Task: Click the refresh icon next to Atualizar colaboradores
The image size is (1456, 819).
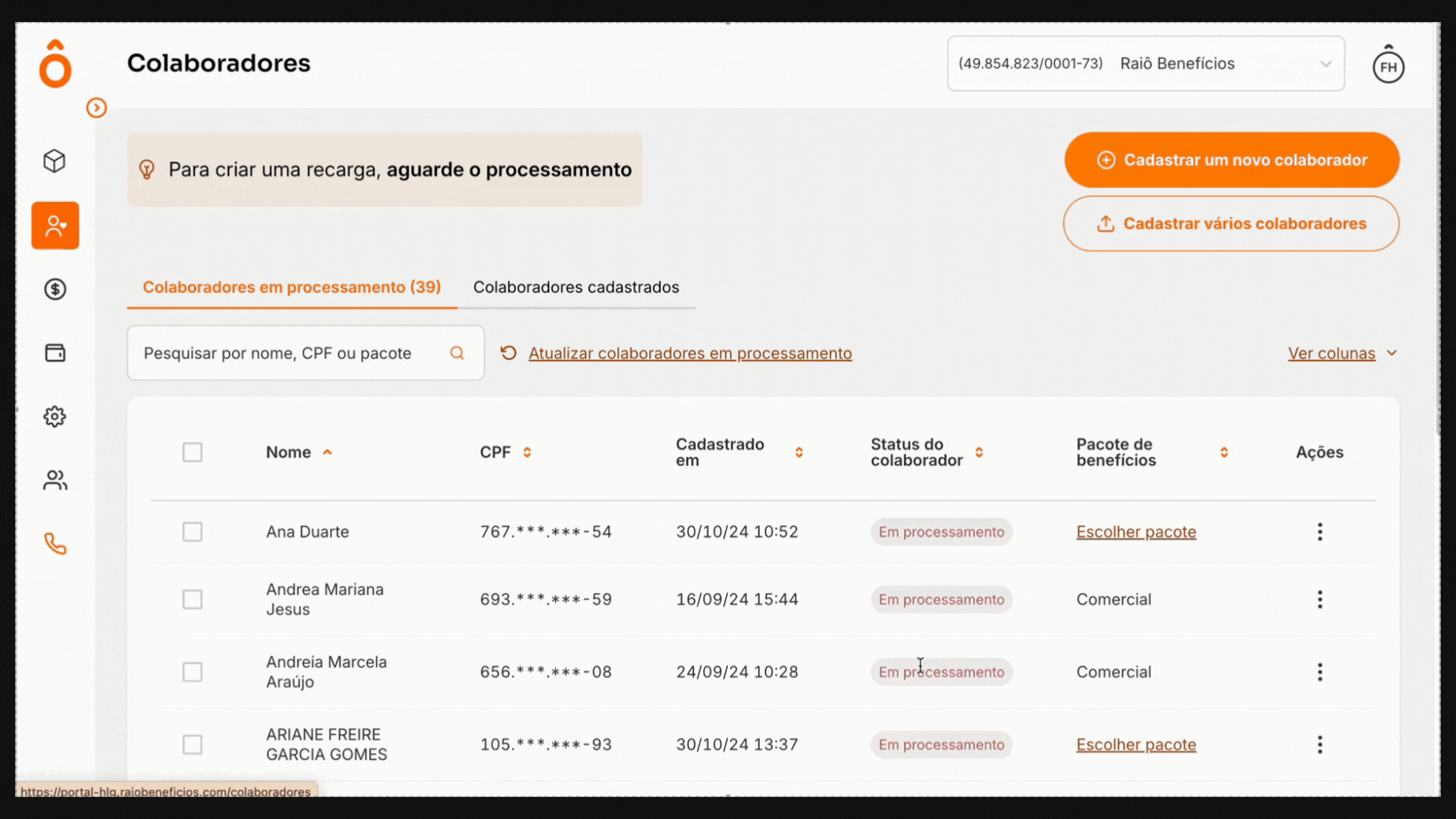Action: (508, 353)
